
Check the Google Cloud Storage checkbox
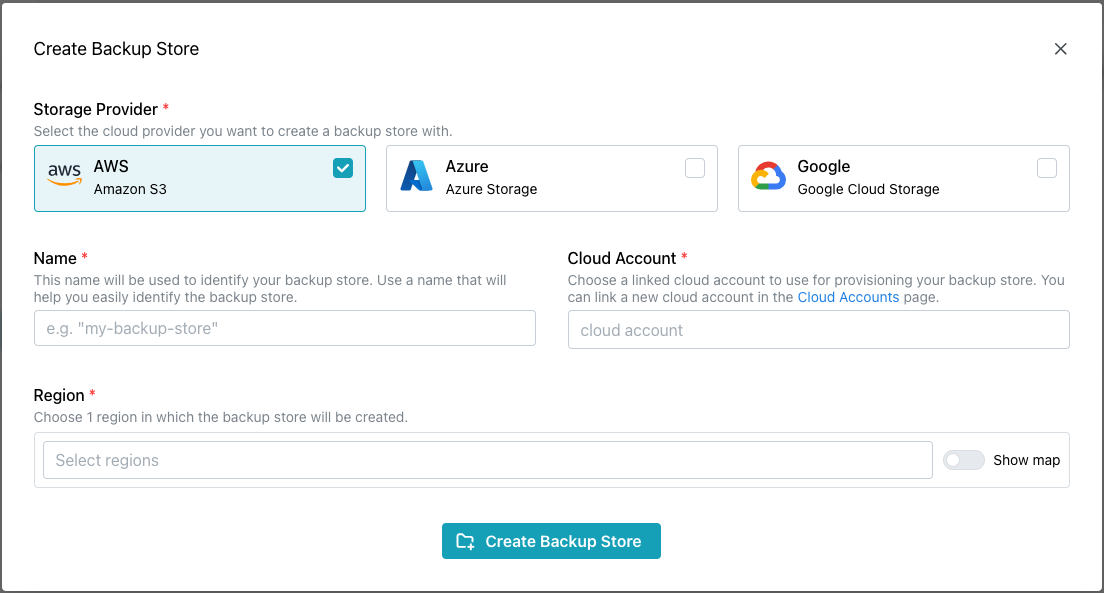click(x=1047, y=168)
